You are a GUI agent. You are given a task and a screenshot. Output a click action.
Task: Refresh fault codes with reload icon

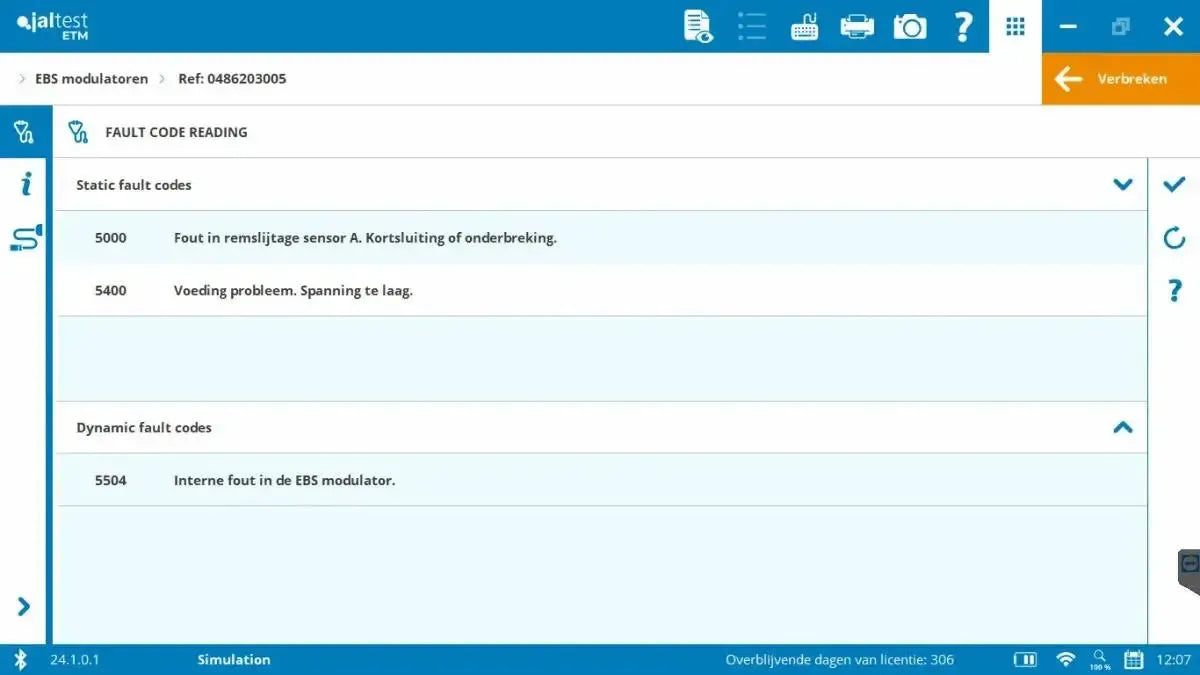click(x=1174, y=238)
